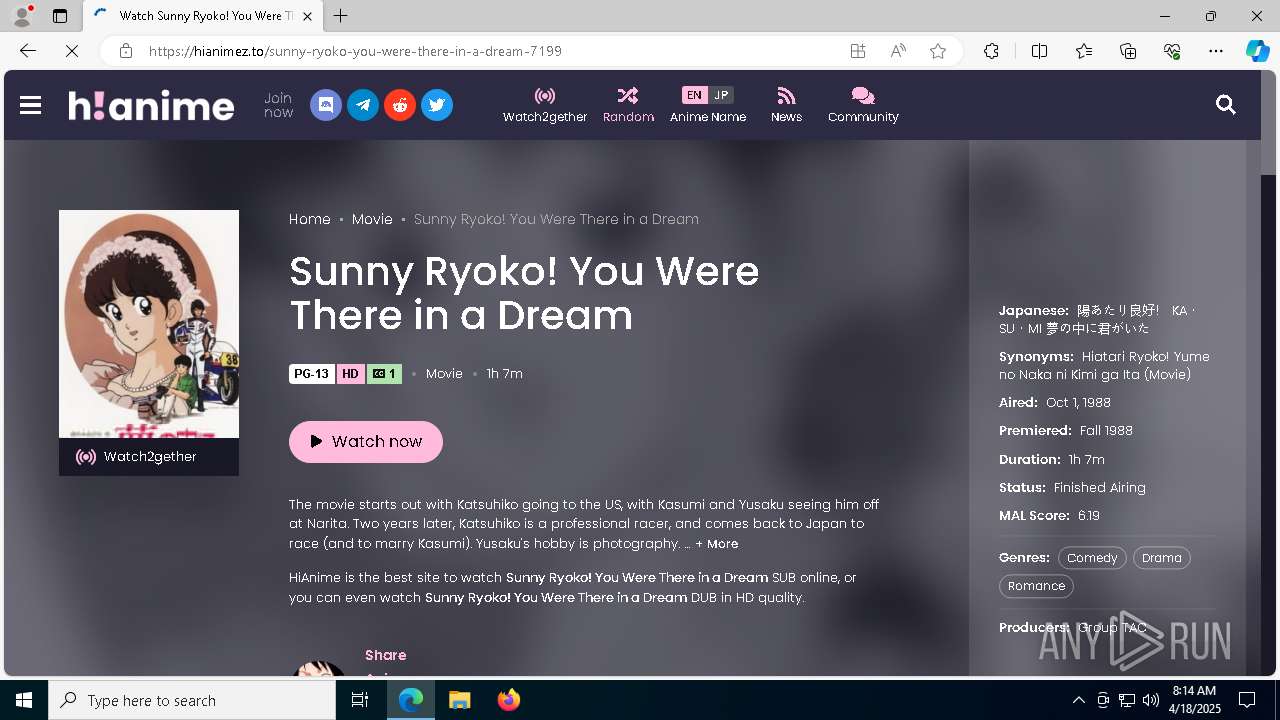Open the volume control

coord(1151,700)
